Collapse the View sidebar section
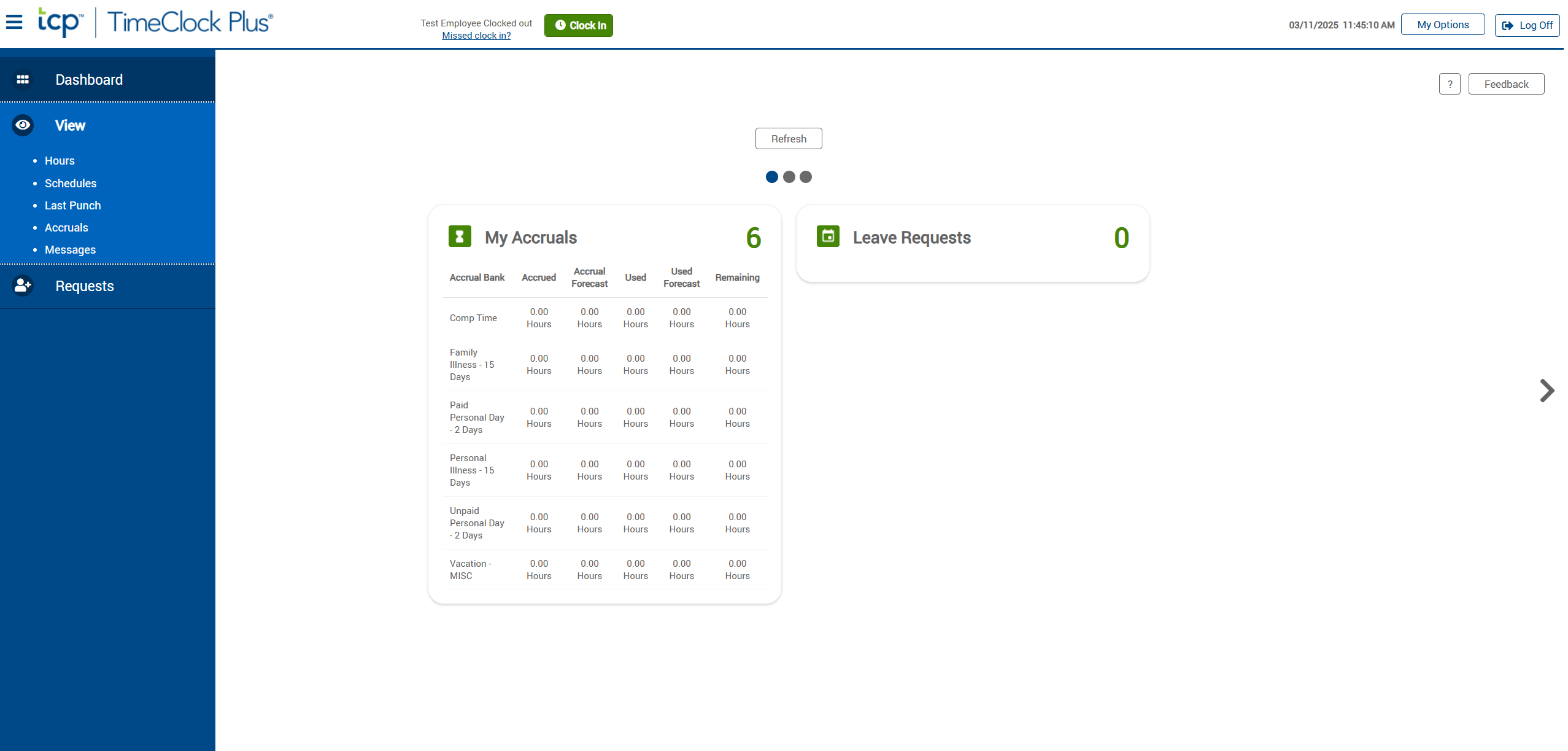Image resolution: width=1568 pixels, height=751 pixels. click(70, 125)
